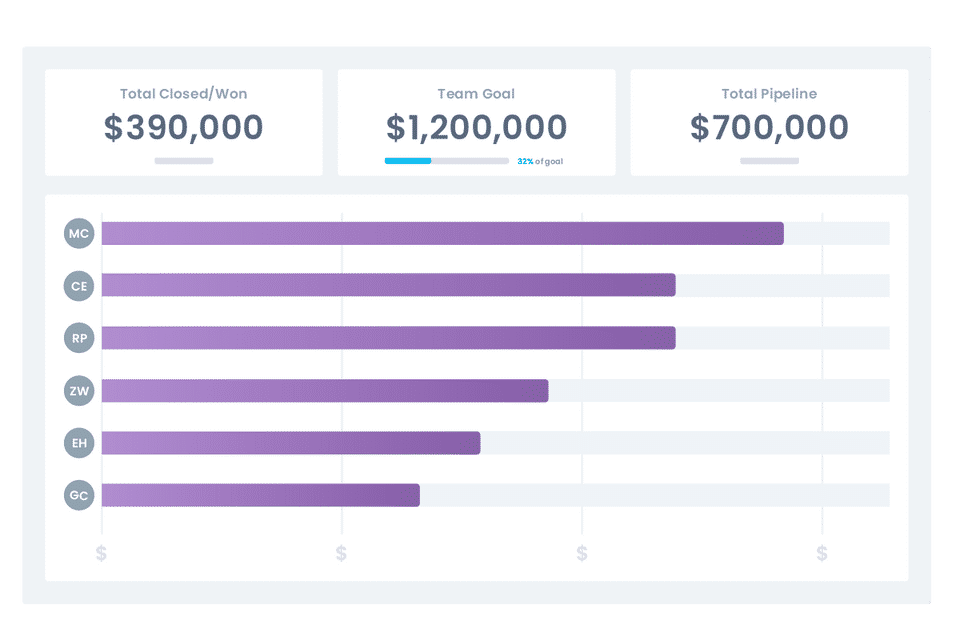Click the RP purple sales bar
960x641 pixels.
pos(388,338)
